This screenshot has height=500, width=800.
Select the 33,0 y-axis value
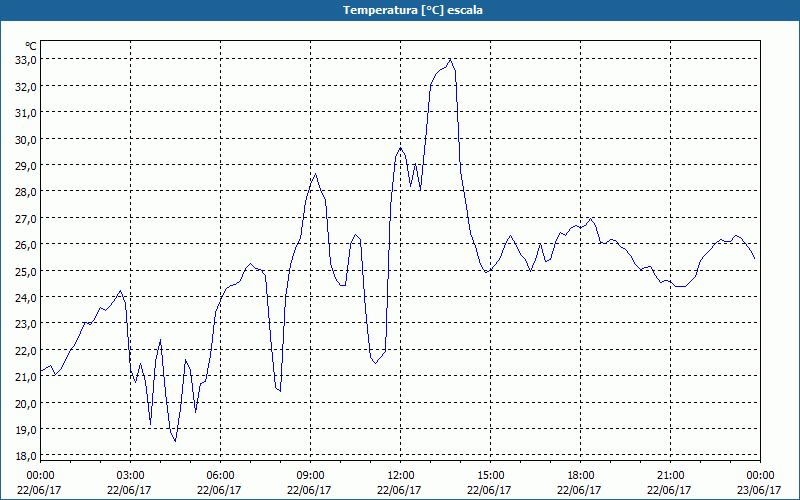click(27, 60)
